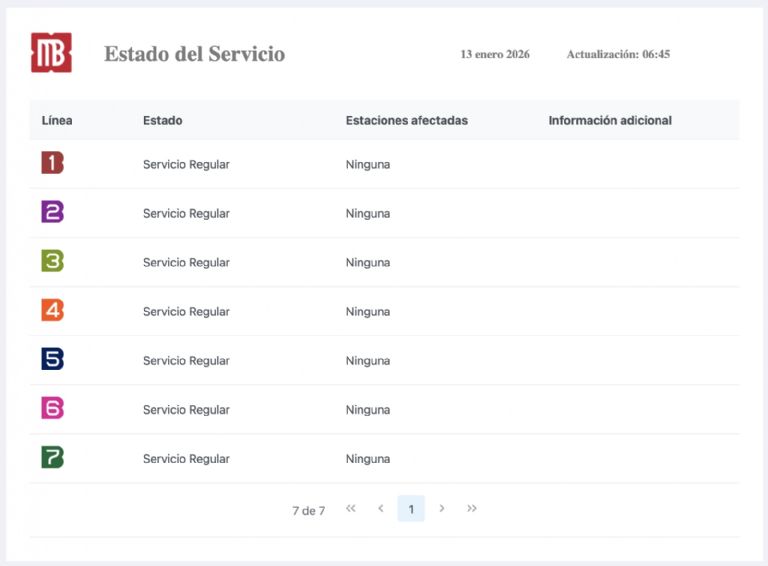The image size is (768, 566).
Task: Click Ninguna in Line 3 row
Action: (x=368, y=262)
